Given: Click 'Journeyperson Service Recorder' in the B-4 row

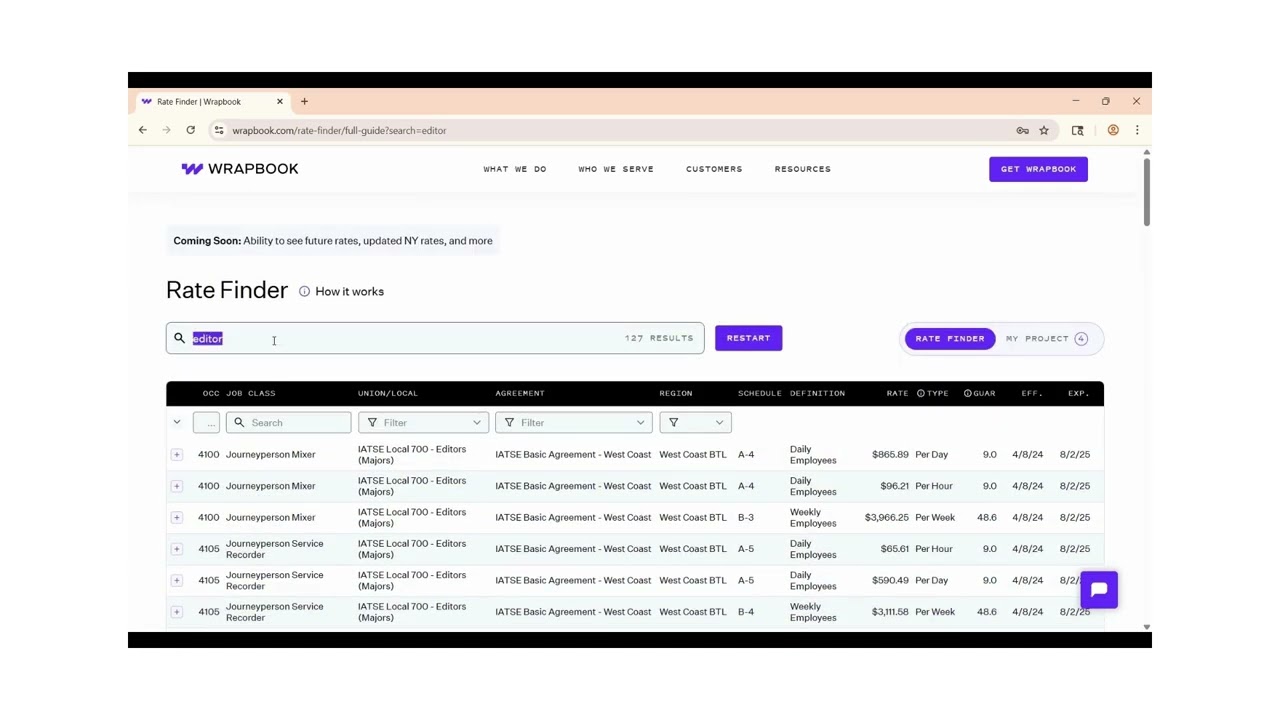Looking at the screenshot, I should [275, 612].
